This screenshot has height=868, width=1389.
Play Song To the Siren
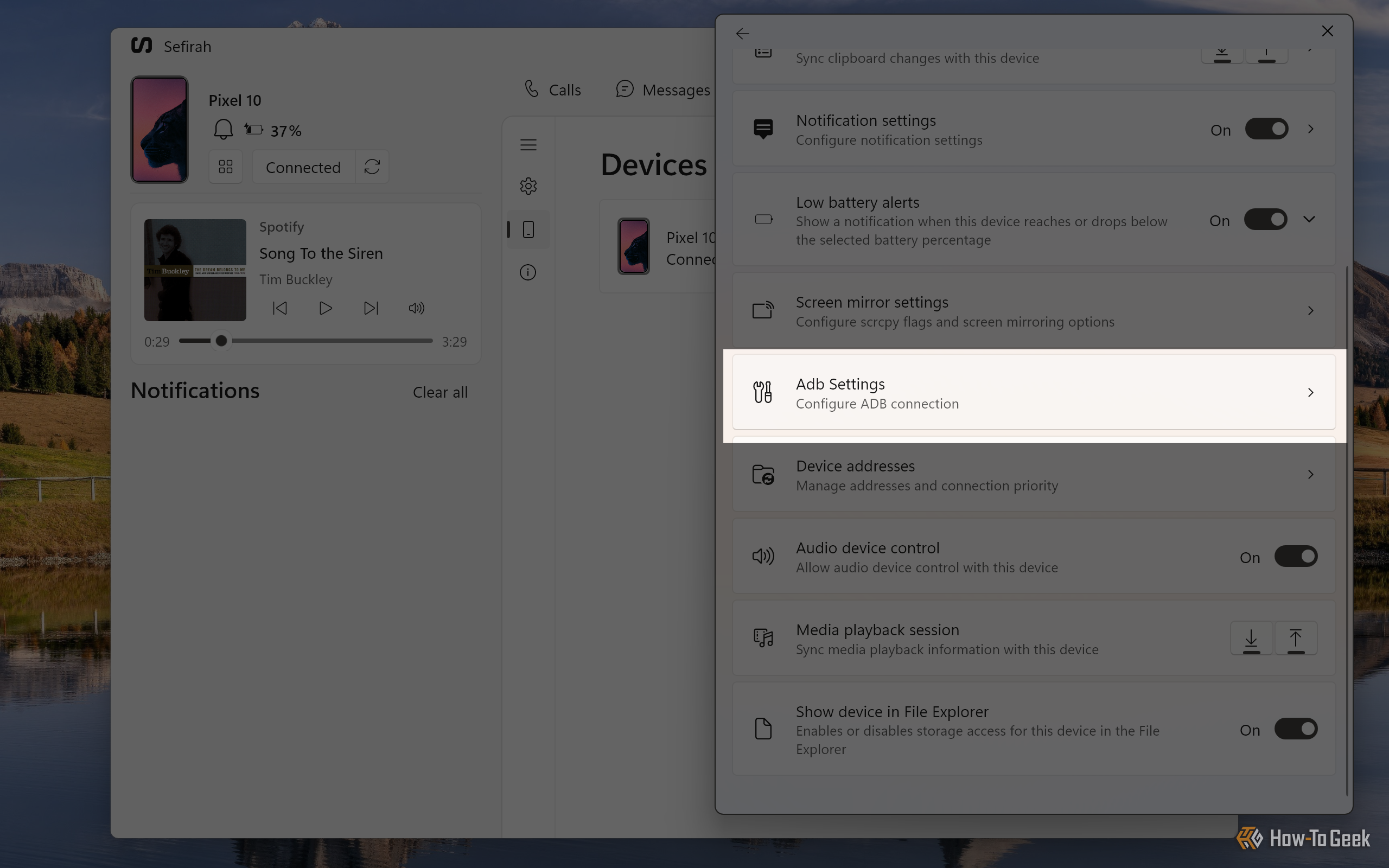coord(326,308)
